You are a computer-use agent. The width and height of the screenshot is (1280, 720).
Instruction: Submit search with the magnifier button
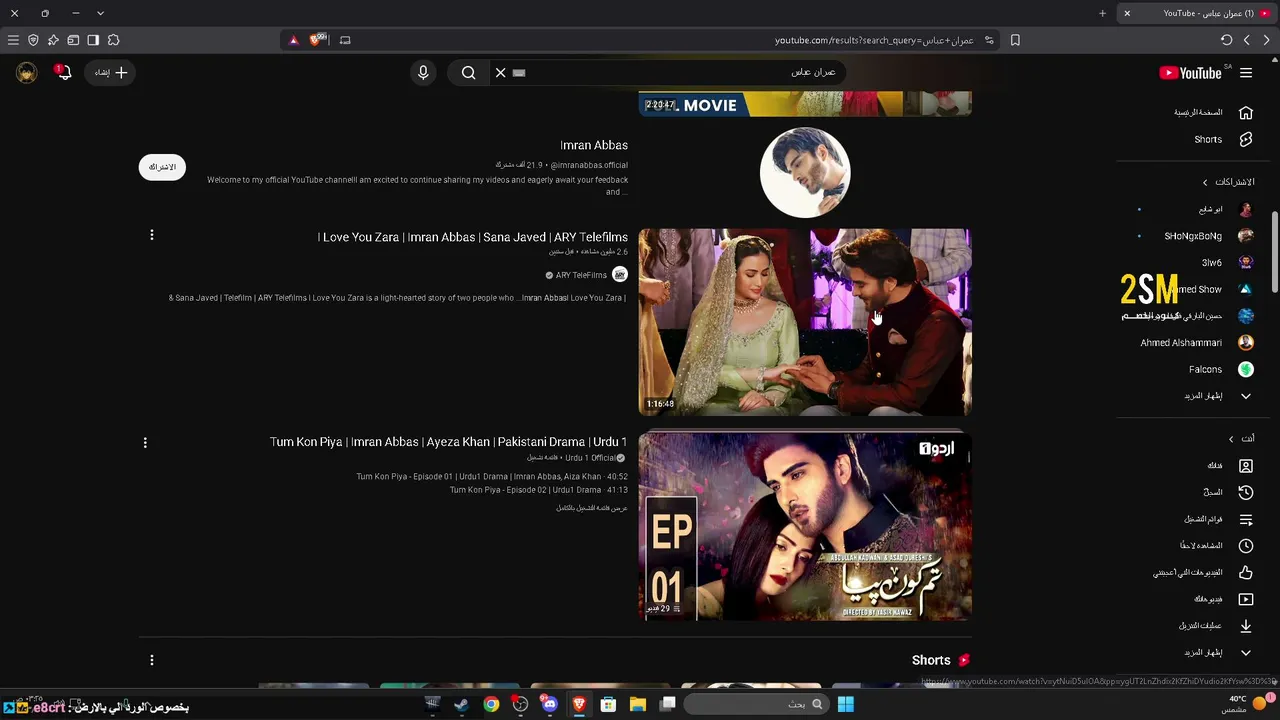tap(468, 73)
